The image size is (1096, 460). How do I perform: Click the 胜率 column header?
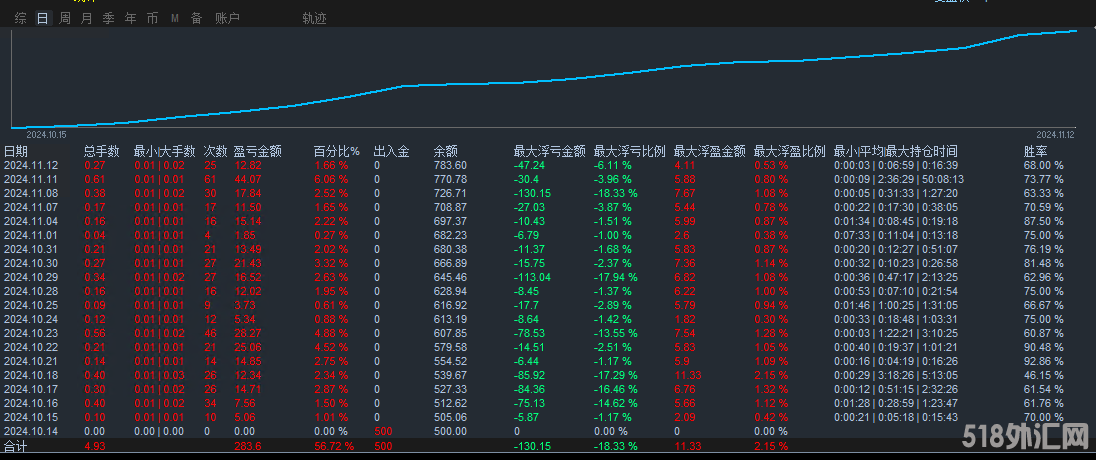pyautogui.click(x=1036, y=151)
